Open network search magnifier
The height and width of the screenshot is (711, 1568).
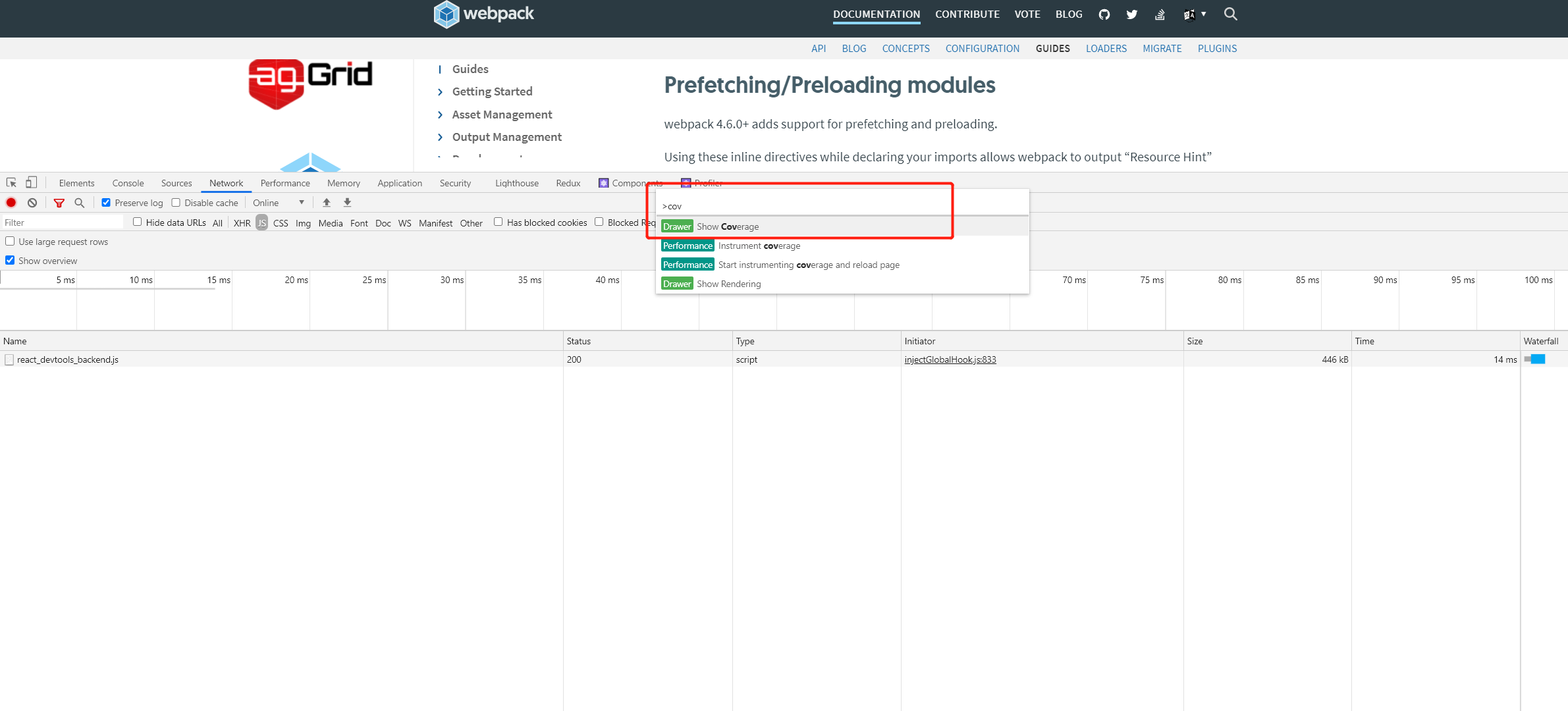[80, 203]
